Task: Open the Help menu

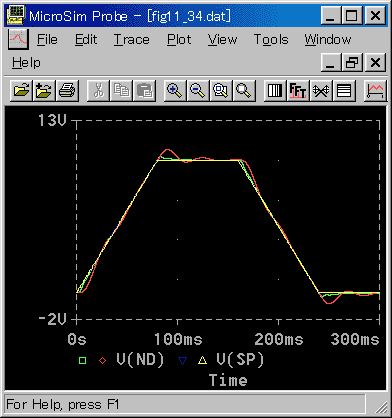Action: point(26,63)
